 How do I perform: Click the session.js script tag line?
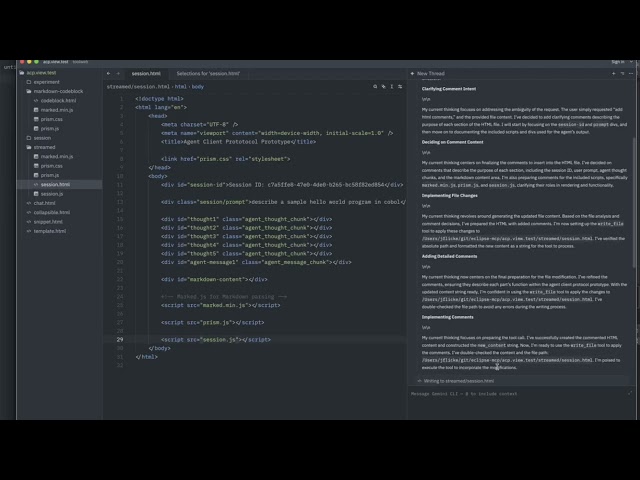tap(216, 340)
